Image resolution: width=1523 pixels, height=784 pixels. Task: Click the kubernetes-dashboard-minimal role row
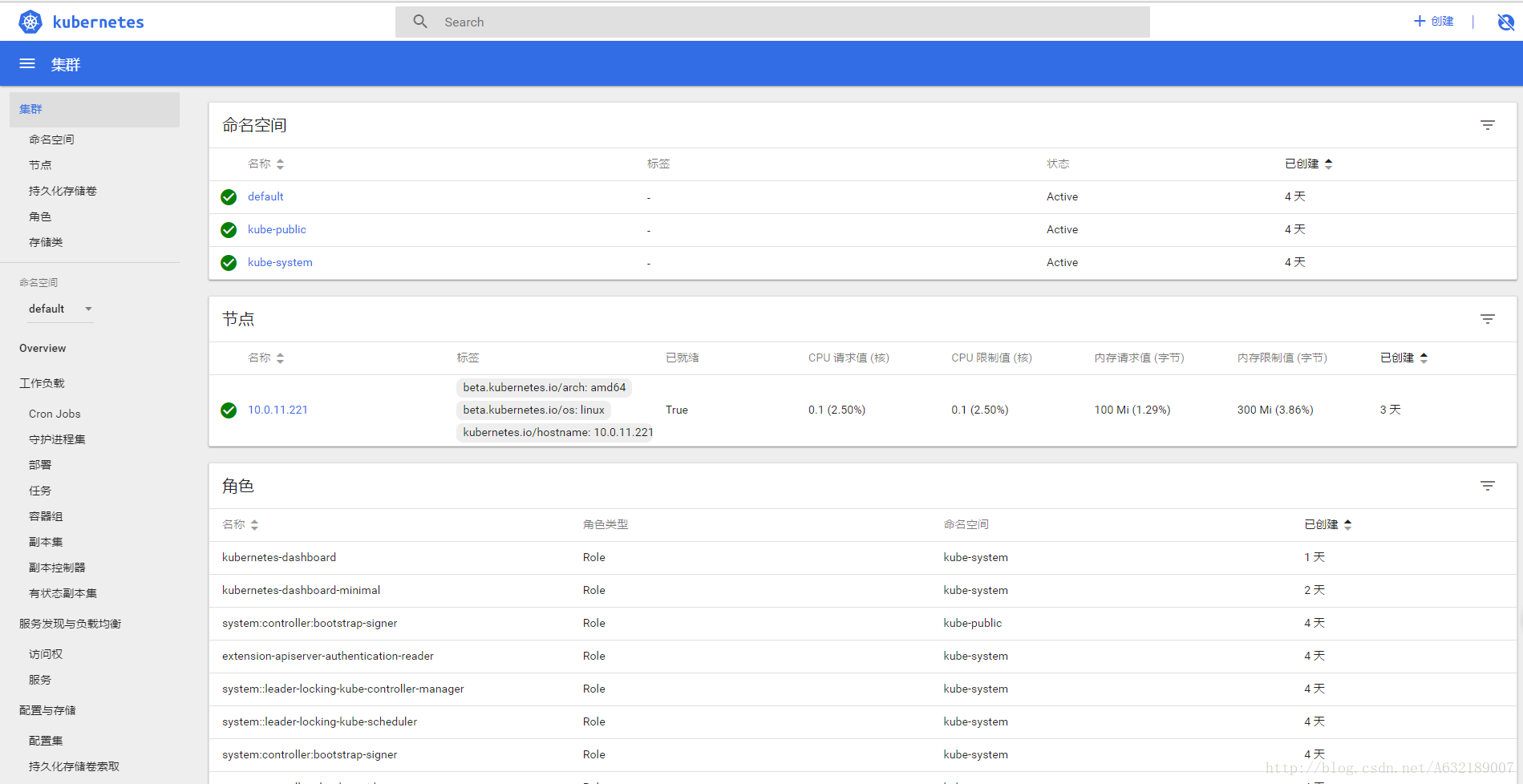pyautogui.click(x=863, y=590)
